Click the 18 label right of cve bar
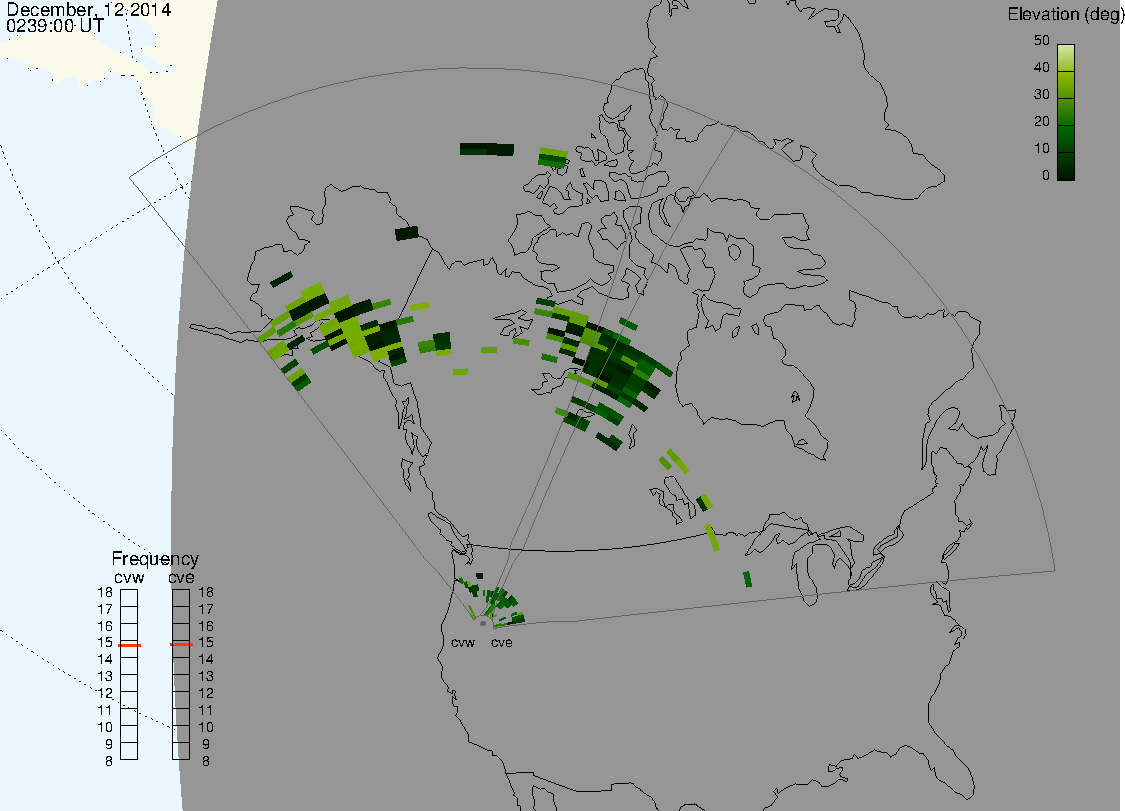This screenshot has width=1125, height=811. 206,593
